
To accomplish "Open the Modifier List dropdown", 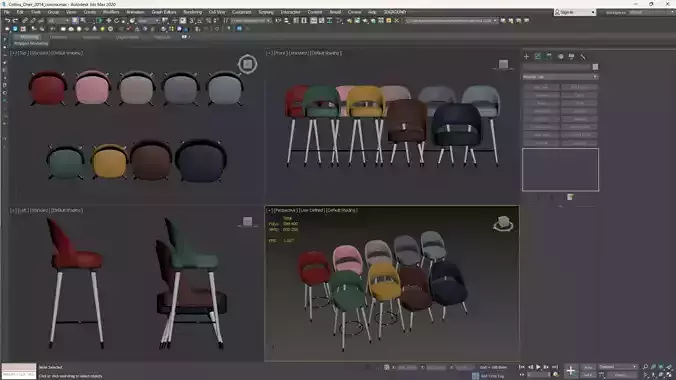I will pyautogui.click(x=560, y=77).
